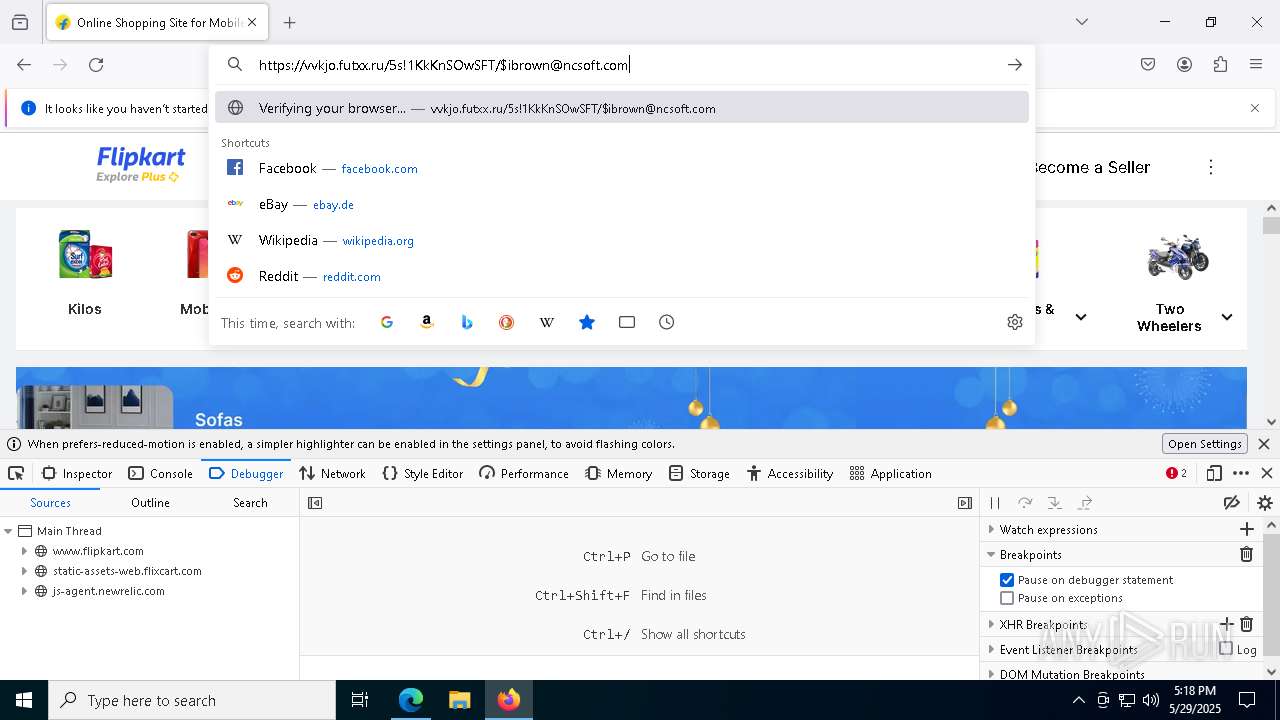Expand static-assets-web.flixcart.com source node
This screenshot has width=1280, height=720.
point(25,571)
